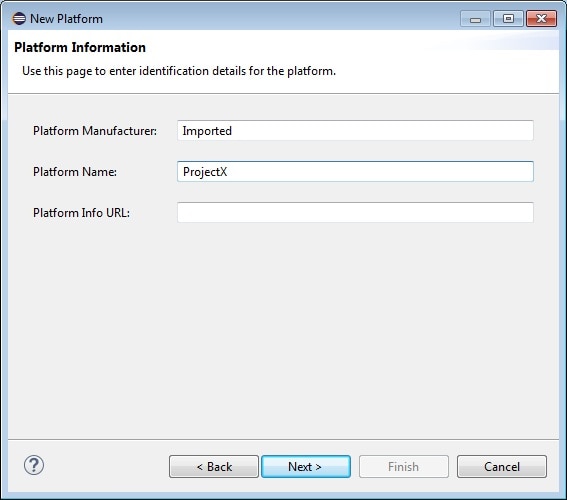Click the Platform Info URL label
Viewport: 567px width, 500px height.
coord(81,213)
